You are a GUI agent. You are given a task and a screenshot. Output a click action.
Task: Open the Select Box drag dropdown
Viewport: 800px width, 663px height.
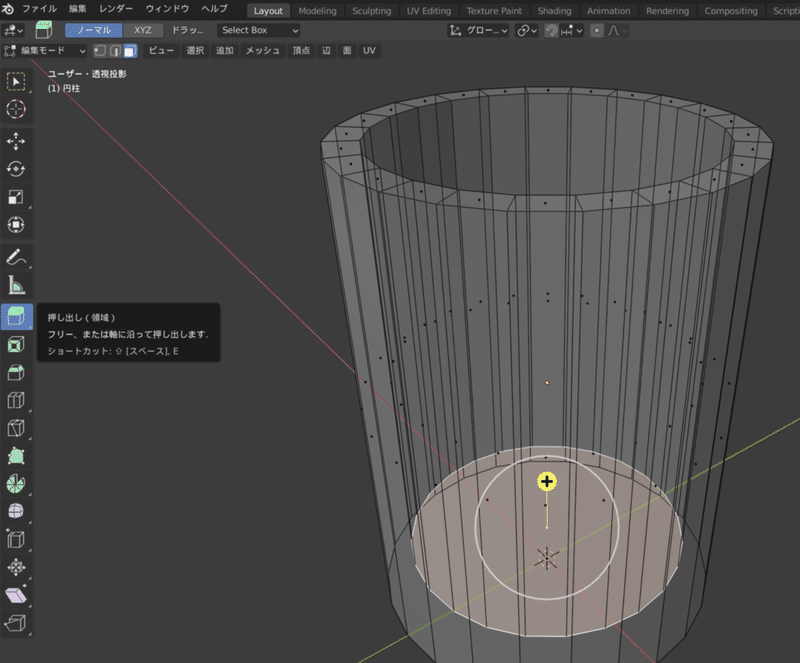(259, 30)
